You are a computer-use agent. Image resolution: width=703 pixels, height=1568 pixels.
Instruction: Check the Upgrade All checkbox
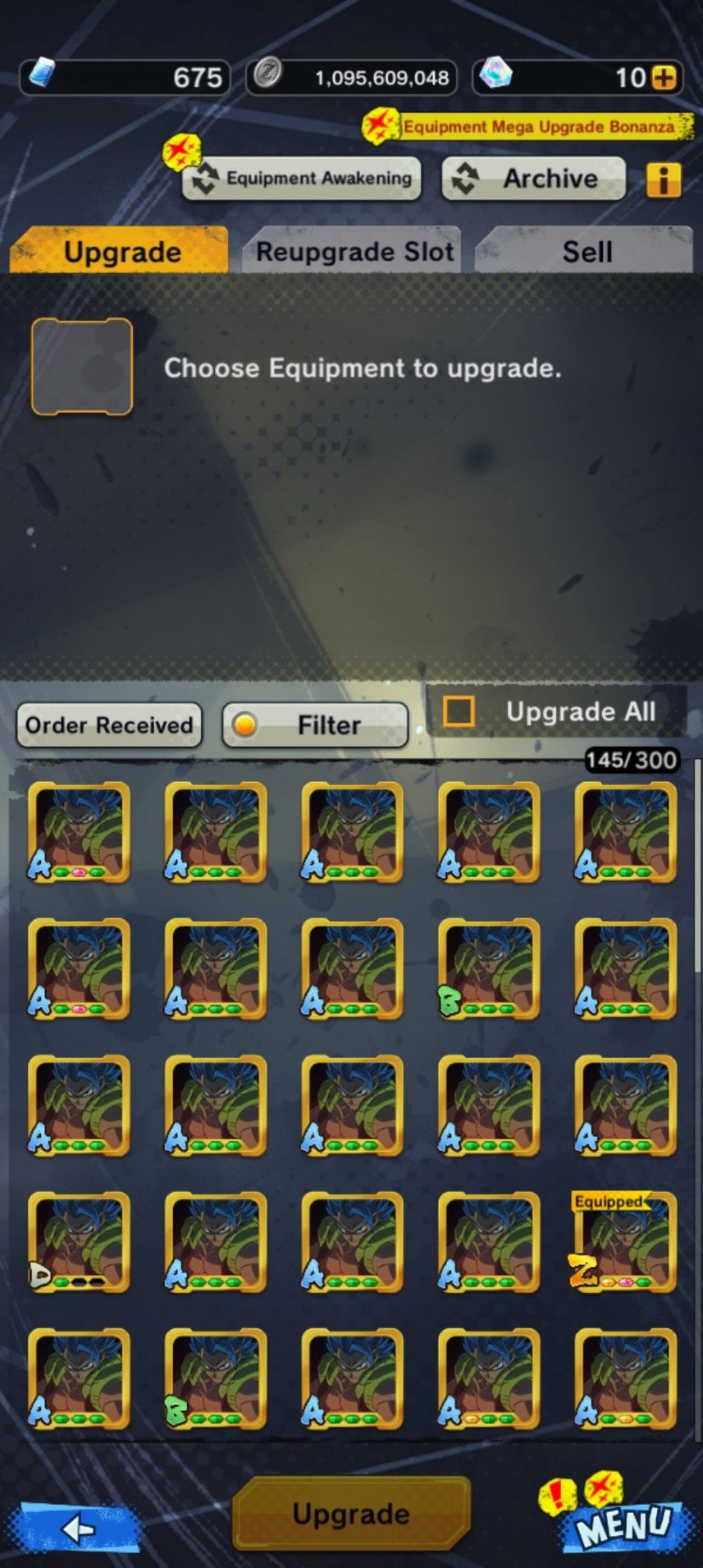(459, 711)
